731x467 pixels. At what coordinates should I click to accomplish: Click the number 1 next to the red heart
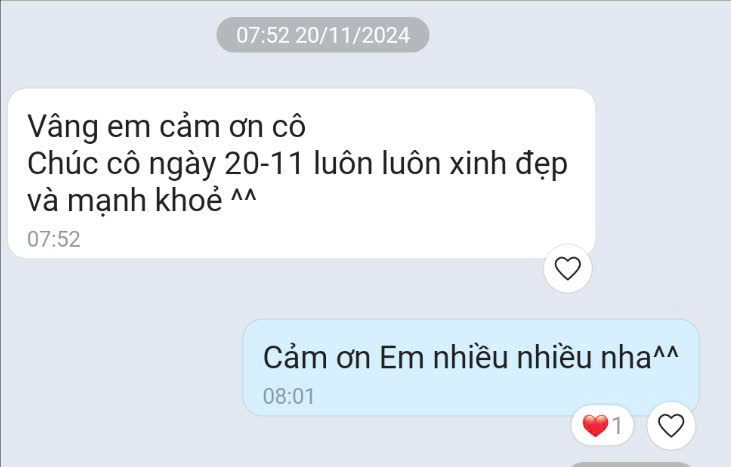coord(617,426)
